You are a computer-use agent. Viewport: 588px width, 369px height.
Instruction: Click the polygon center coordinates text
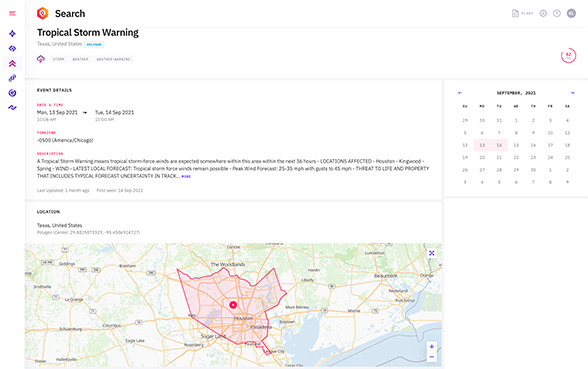coord(88,232)
